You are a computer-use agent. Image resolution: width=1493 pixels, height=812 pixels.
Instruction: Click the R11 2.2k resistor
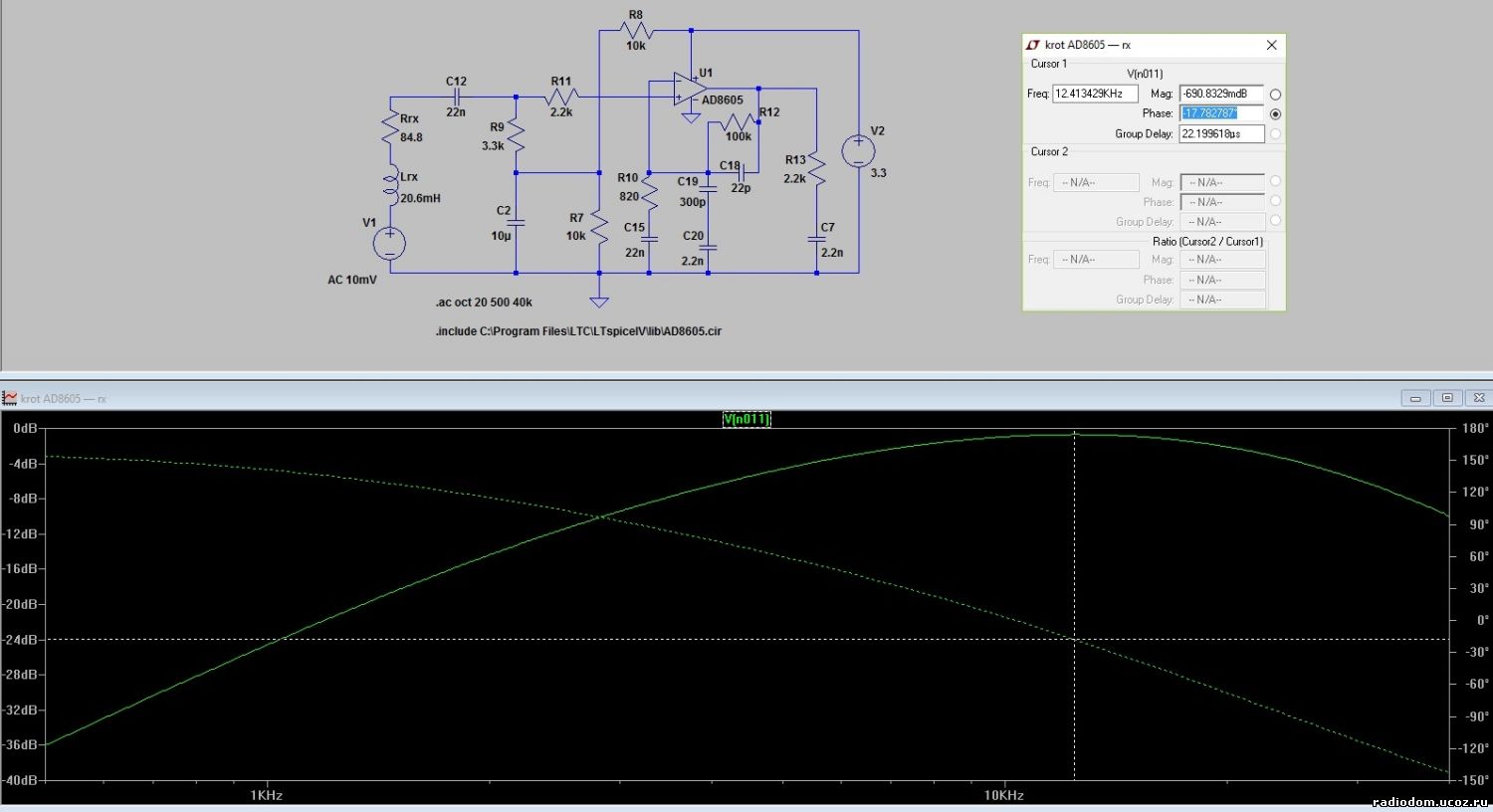pyautogui.click(x=561, y=98)
